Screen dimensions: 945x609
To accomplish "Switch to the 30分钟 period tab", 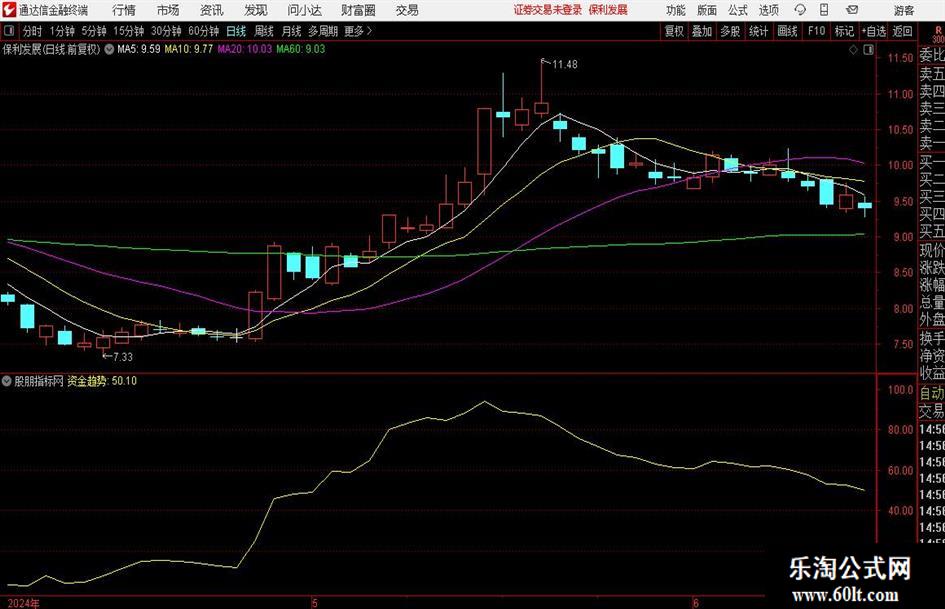I will [x=166, y=31].
